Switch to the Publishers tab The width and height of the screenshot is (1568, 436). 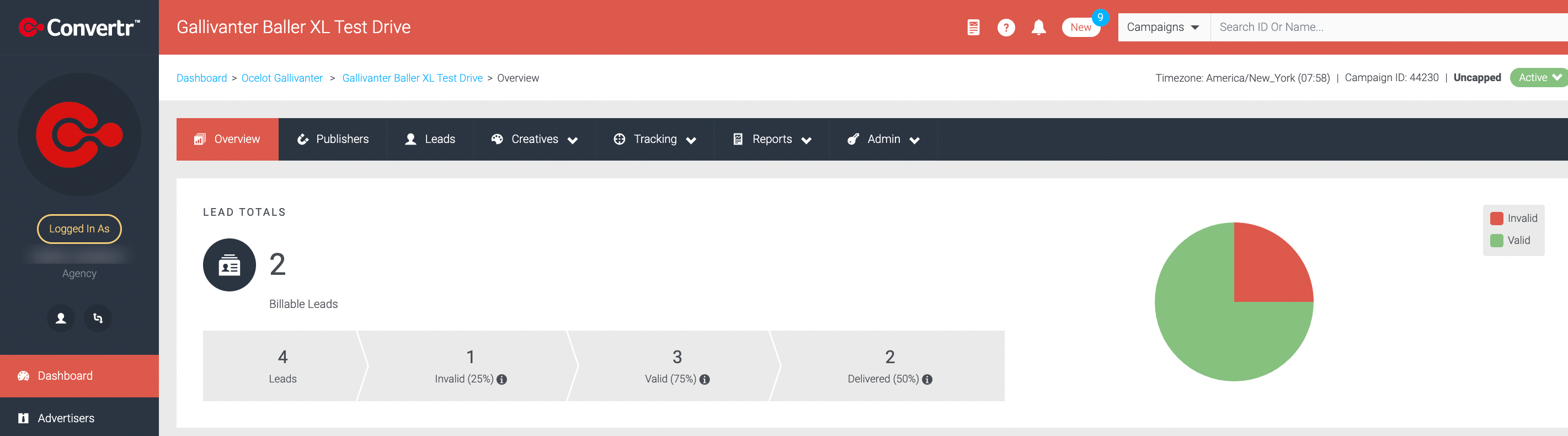[332, 139]
